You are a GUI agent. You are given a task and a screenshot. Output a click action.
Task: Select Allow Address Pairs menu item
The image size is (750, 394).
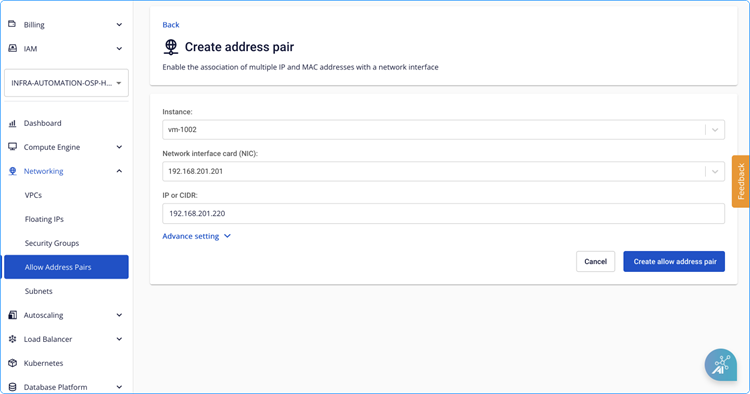click(66, 267)
